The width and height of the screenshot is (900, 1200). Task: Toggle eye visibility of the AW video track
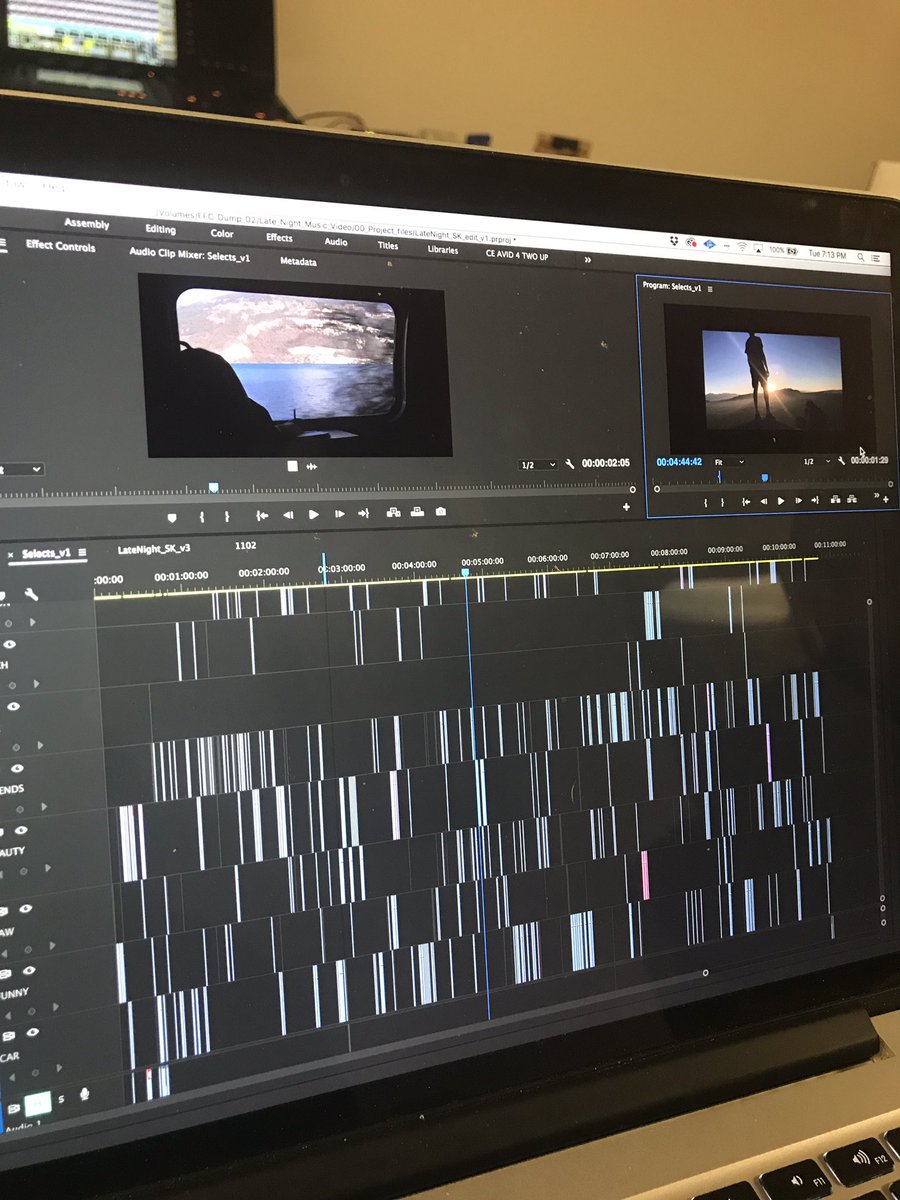coord(26,909)
